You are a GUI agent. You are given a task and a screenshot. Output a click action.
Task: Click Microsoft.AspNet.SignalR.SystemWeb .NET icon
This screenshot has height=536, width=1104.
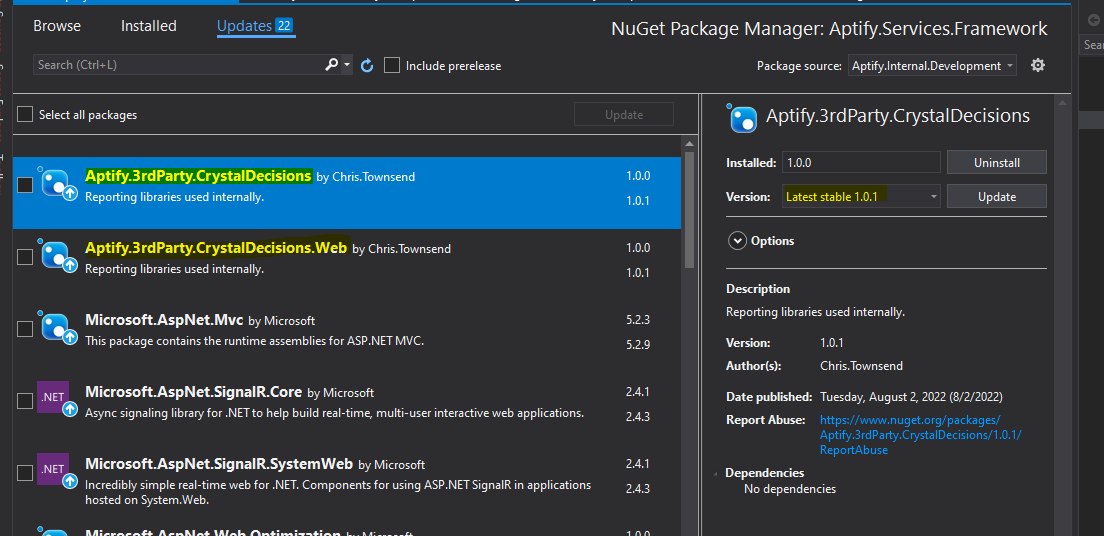pos(56,472)
